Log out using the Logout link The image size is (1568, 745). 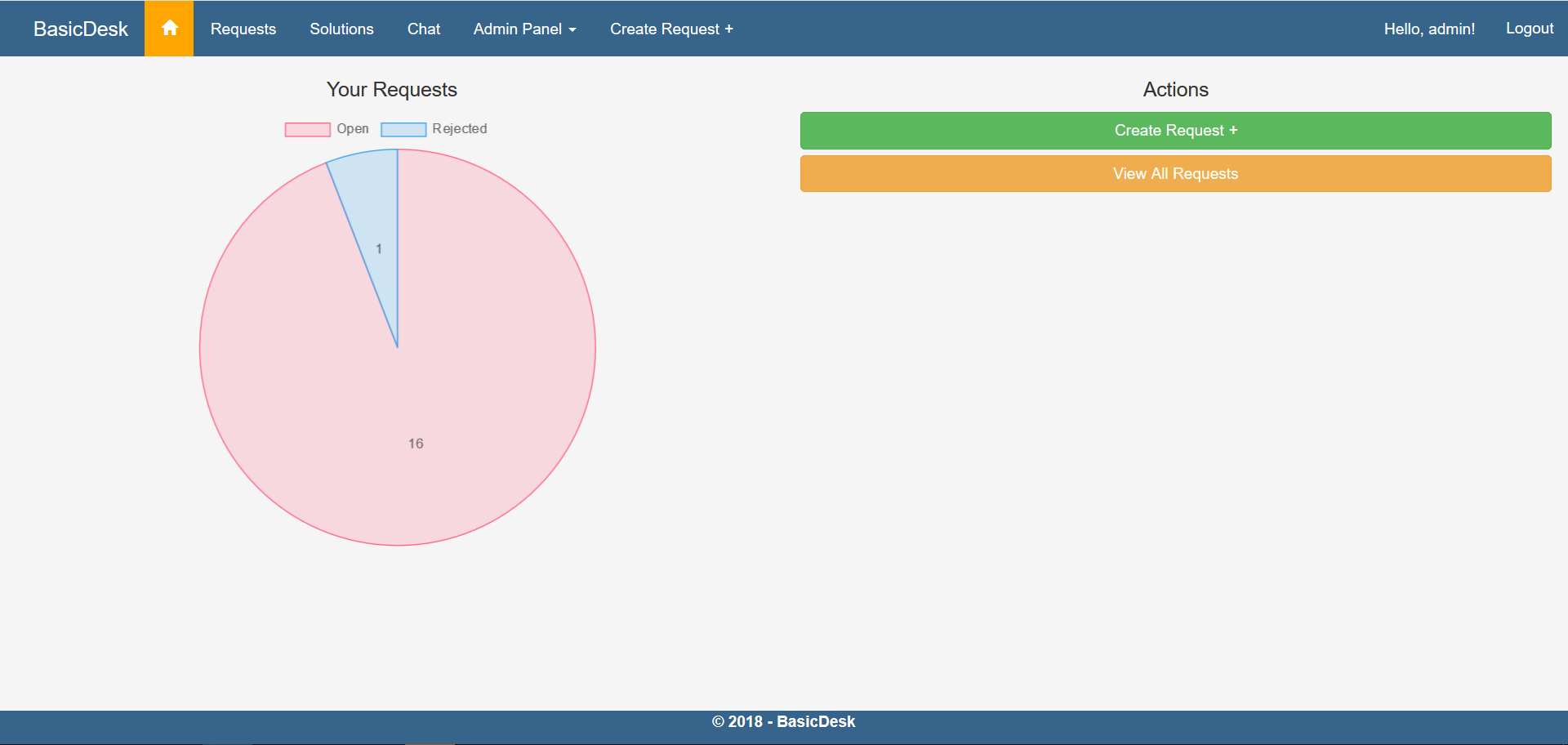click(1530, 29)
